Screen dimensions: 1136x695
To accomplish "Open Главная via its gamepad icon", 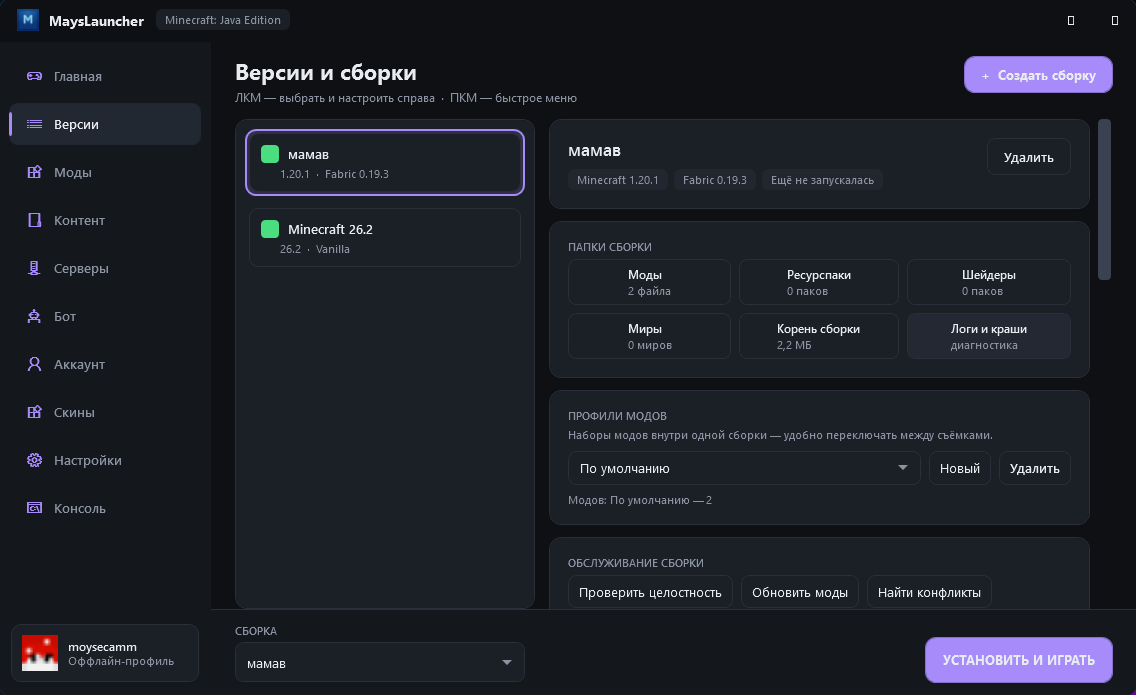I will 34,76.
